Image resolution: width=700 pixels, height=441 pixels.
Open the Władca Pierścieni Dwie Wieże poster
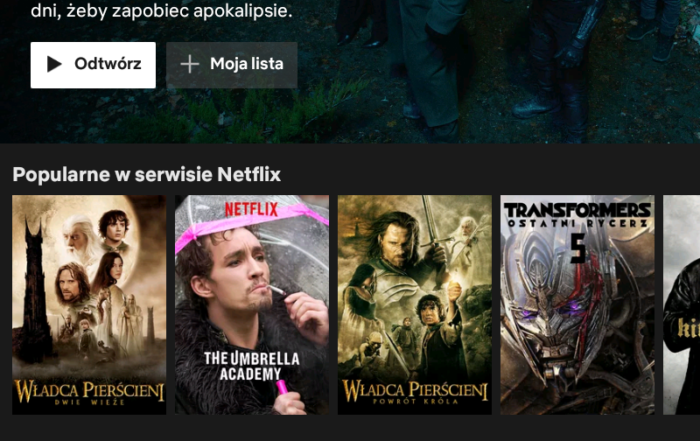[x=89, y=305]
